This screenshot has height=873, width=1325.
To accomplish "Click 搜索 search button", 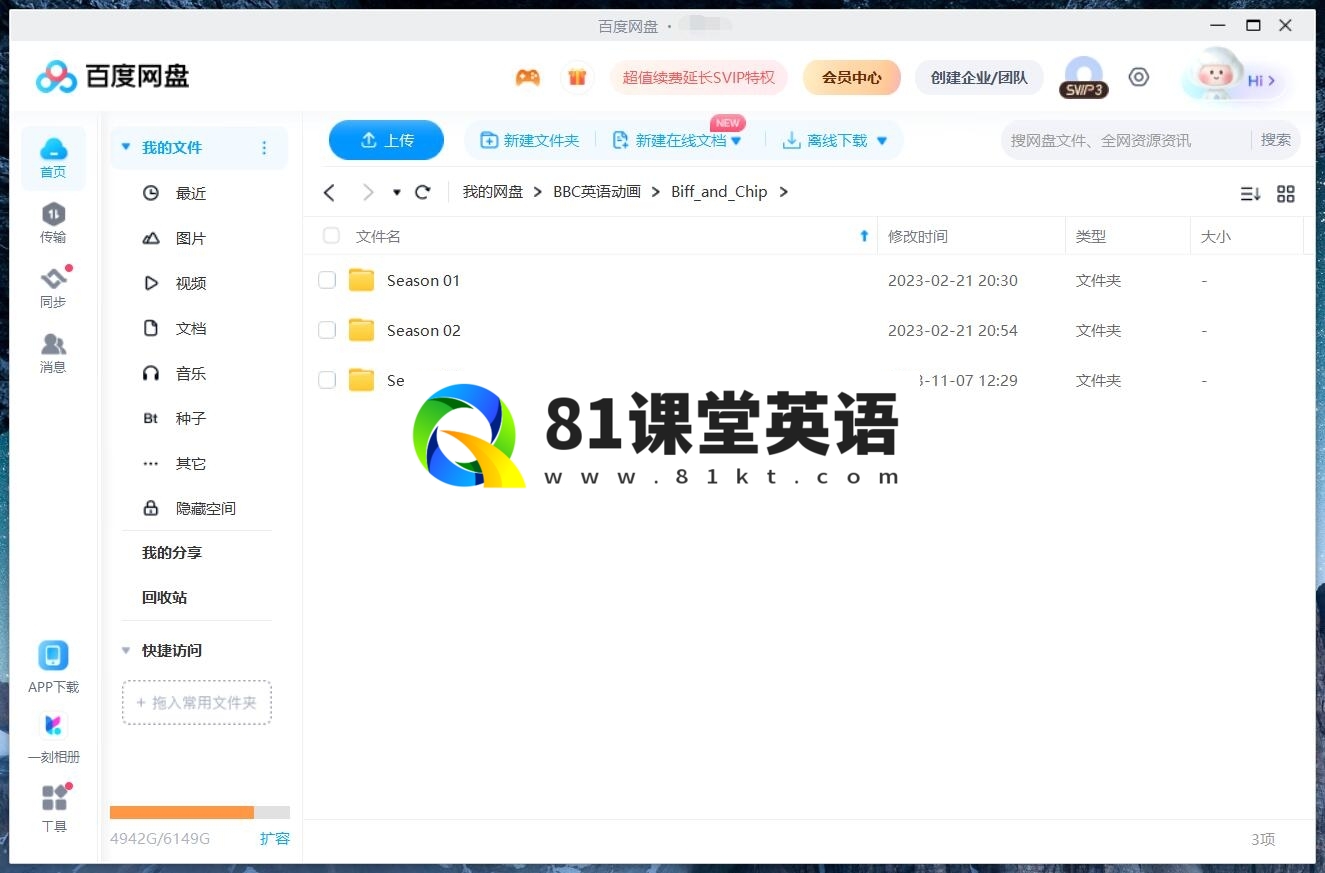I will pyautogui.click(x=1276, y=140).
